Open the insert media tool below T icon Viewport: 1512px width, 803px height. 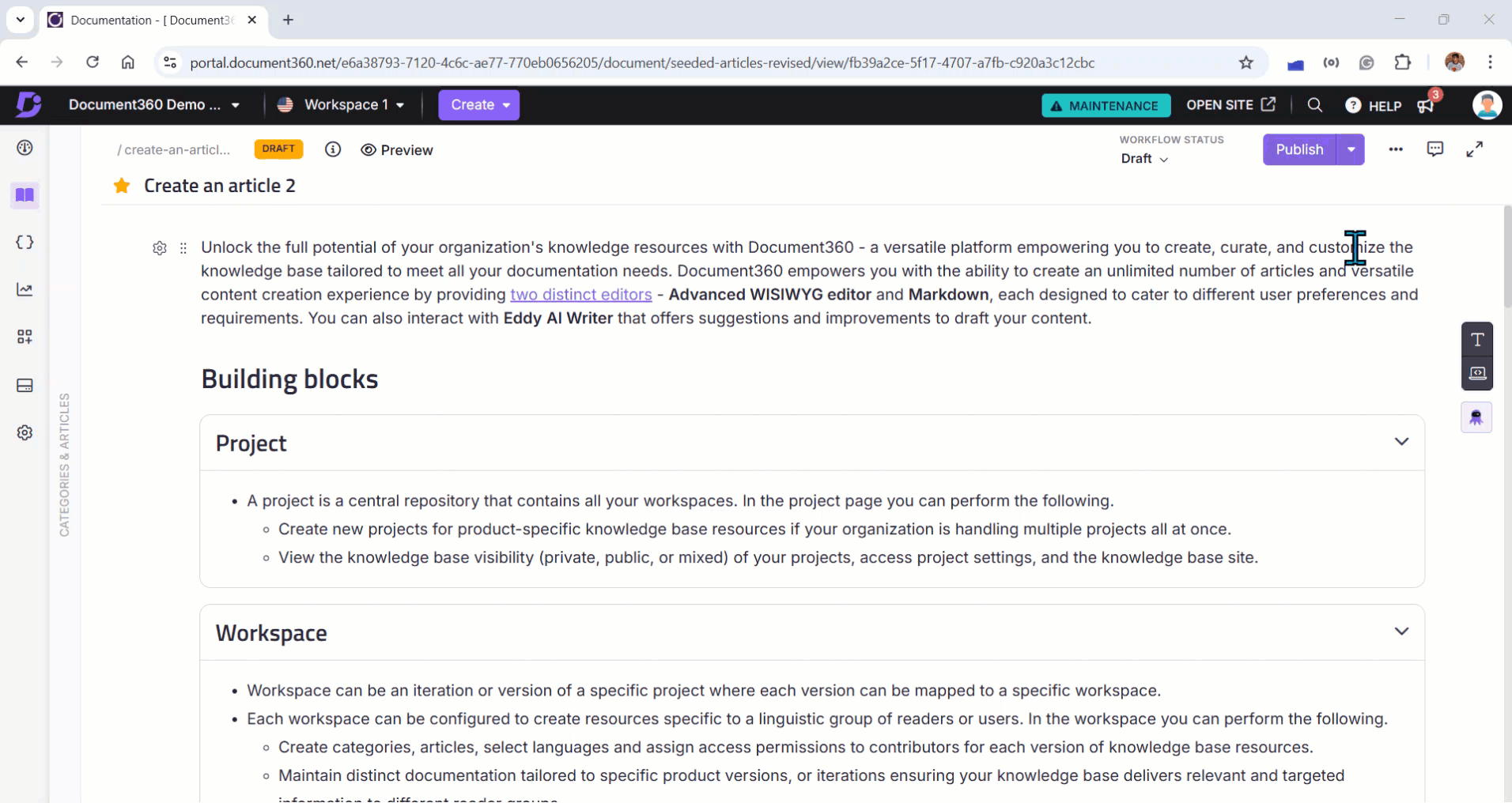point(1477,373)
